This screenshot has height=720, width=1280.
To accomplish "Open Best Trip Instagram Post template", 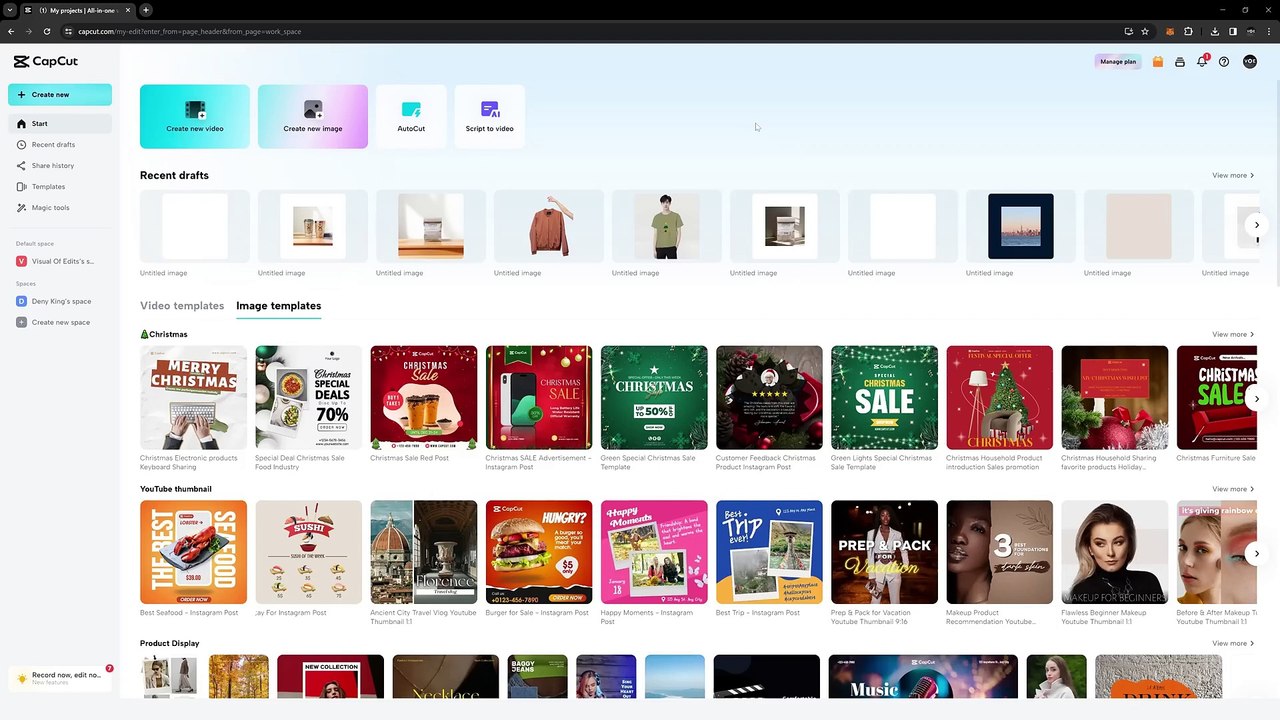I will (769, 552).
